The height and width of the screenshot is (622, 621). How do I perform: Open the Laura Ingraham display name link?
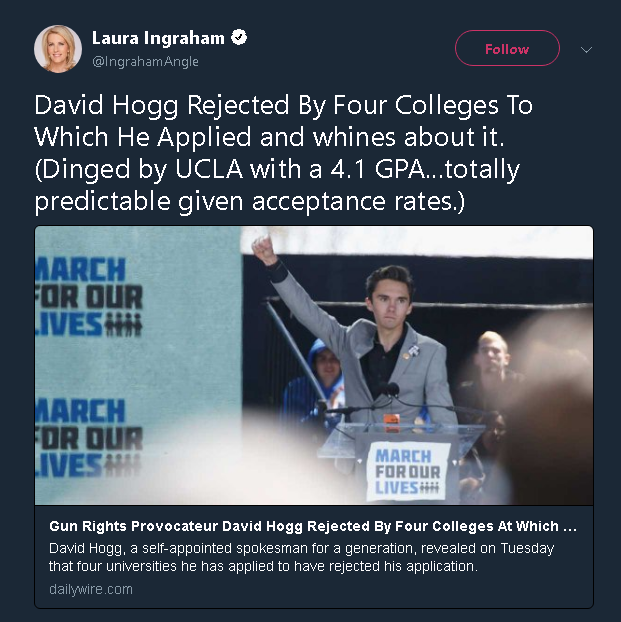[157, 39]
